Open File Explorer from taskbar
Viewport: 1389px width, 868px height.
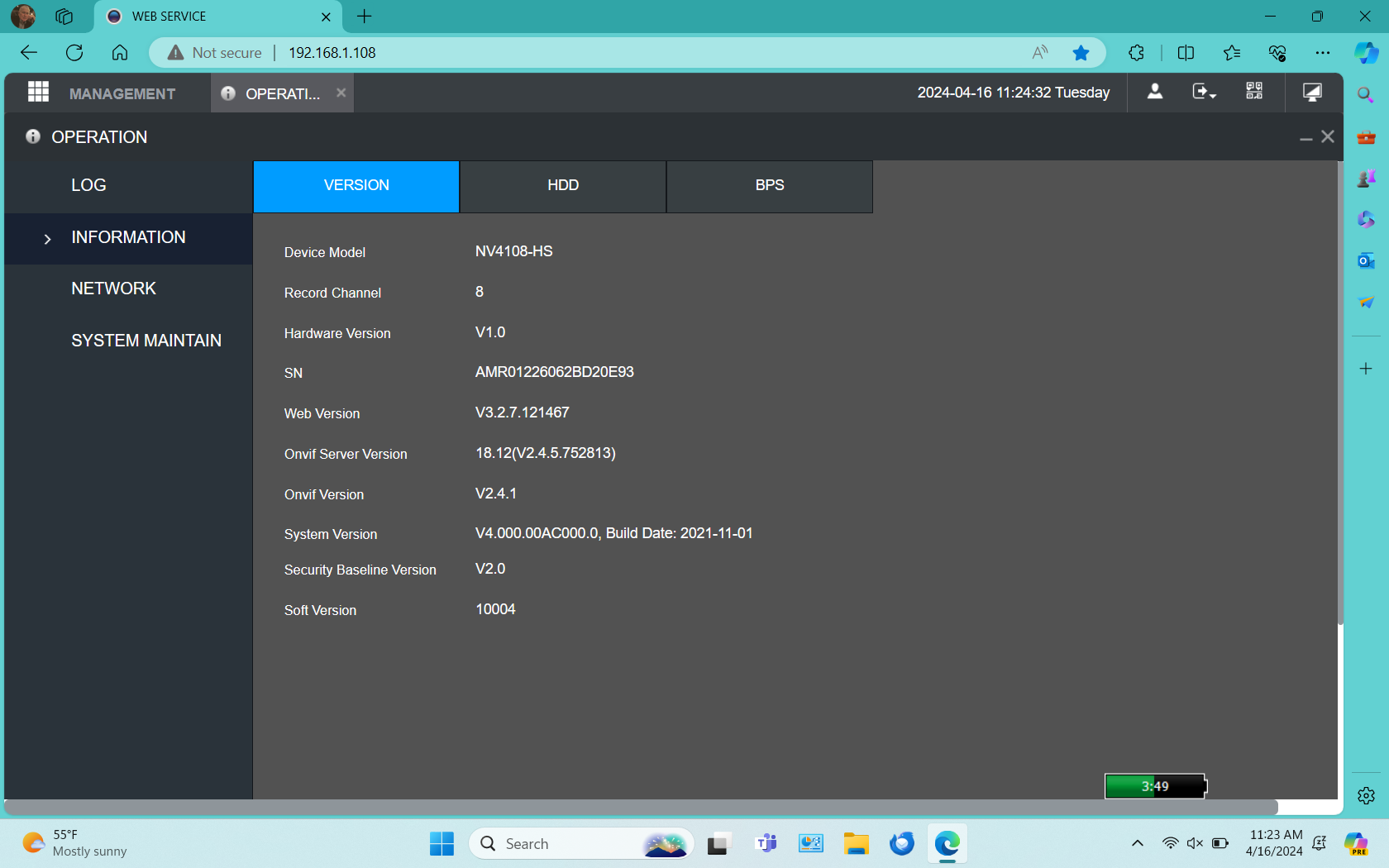click(x=857, y=844)
